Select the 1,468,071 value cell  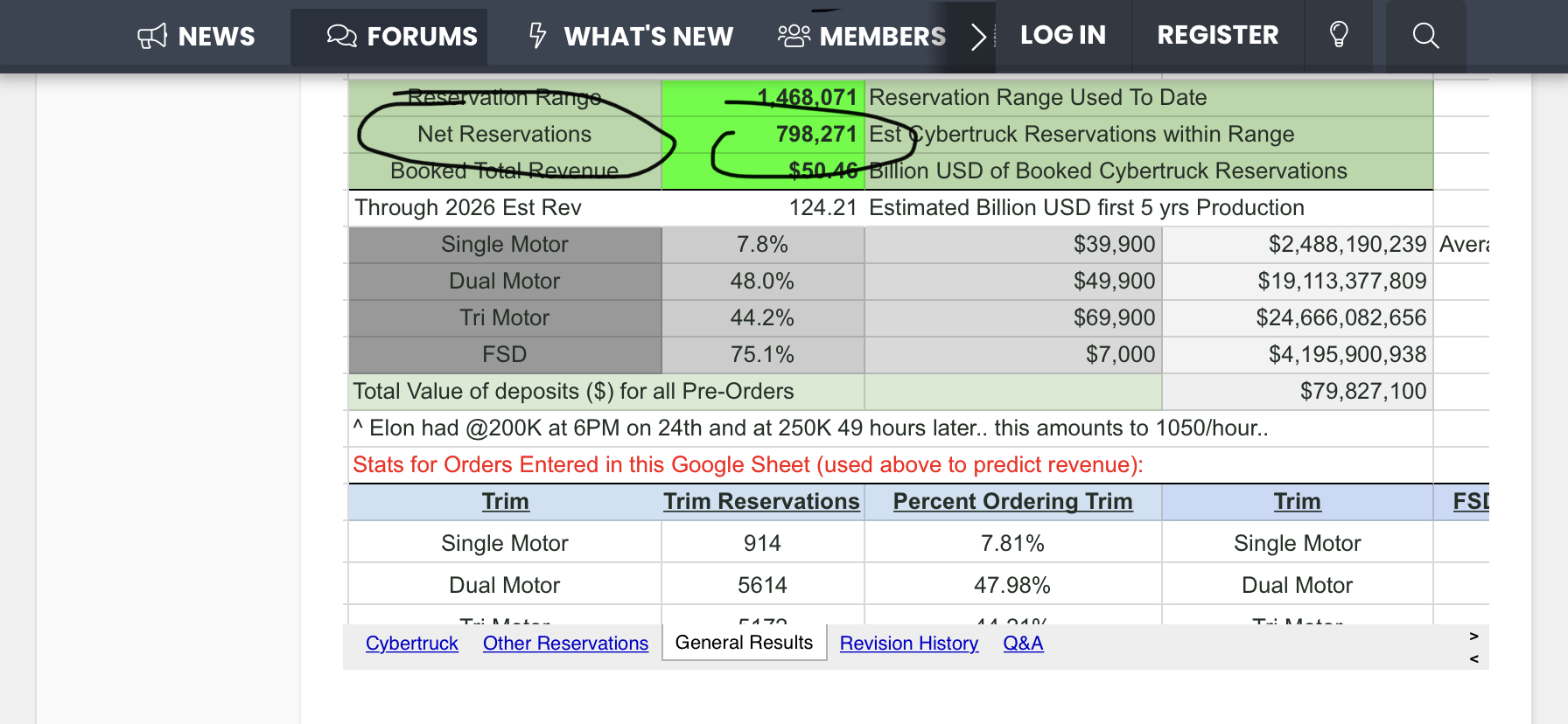click(763, 98)
